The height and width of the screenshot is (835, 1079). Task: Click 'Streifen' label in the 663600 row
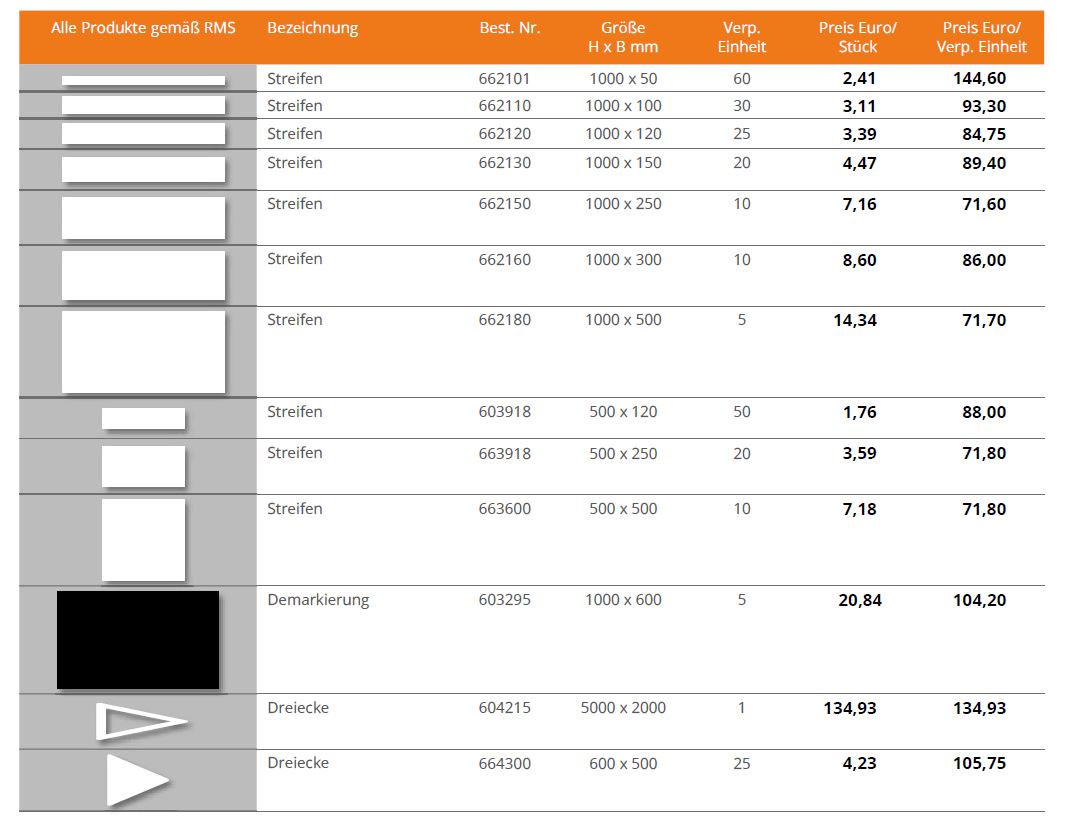(295, 509)
